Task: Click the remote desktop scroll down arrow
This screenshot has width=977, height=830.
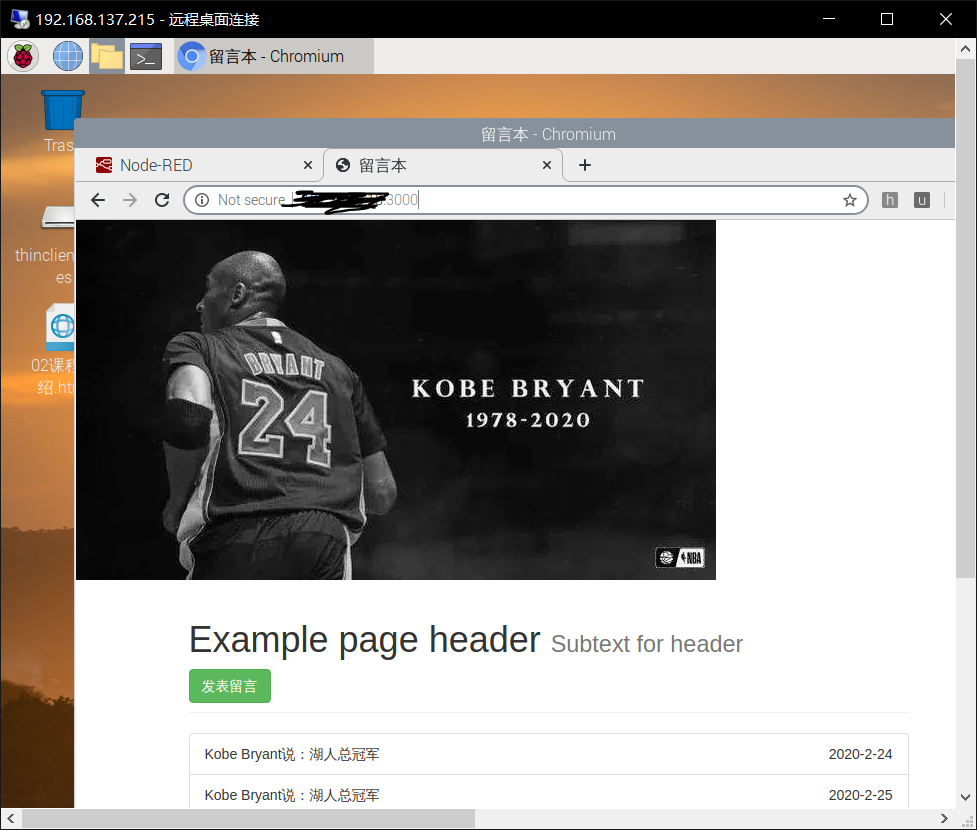Action: (966, 798)
